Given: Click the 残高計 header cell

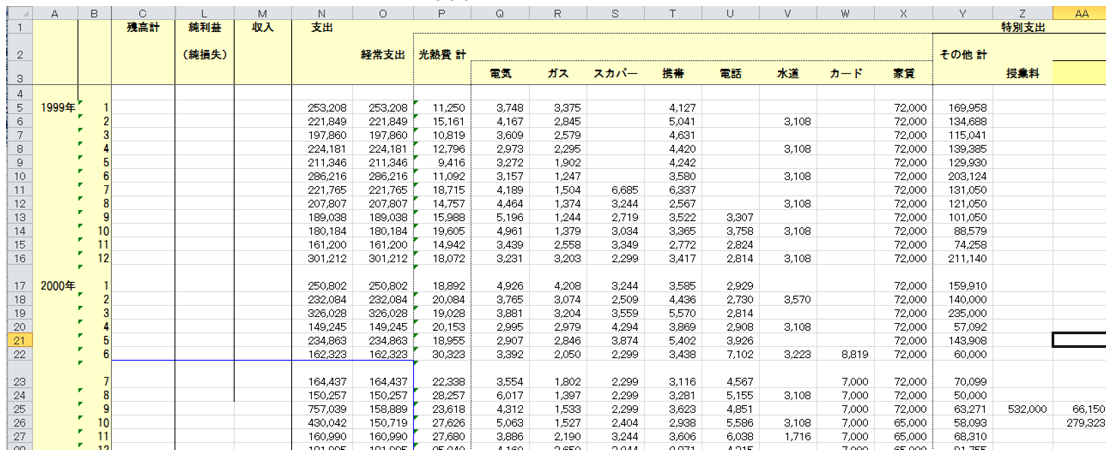Looking at the screenshot, I should (x=144, y=27).
